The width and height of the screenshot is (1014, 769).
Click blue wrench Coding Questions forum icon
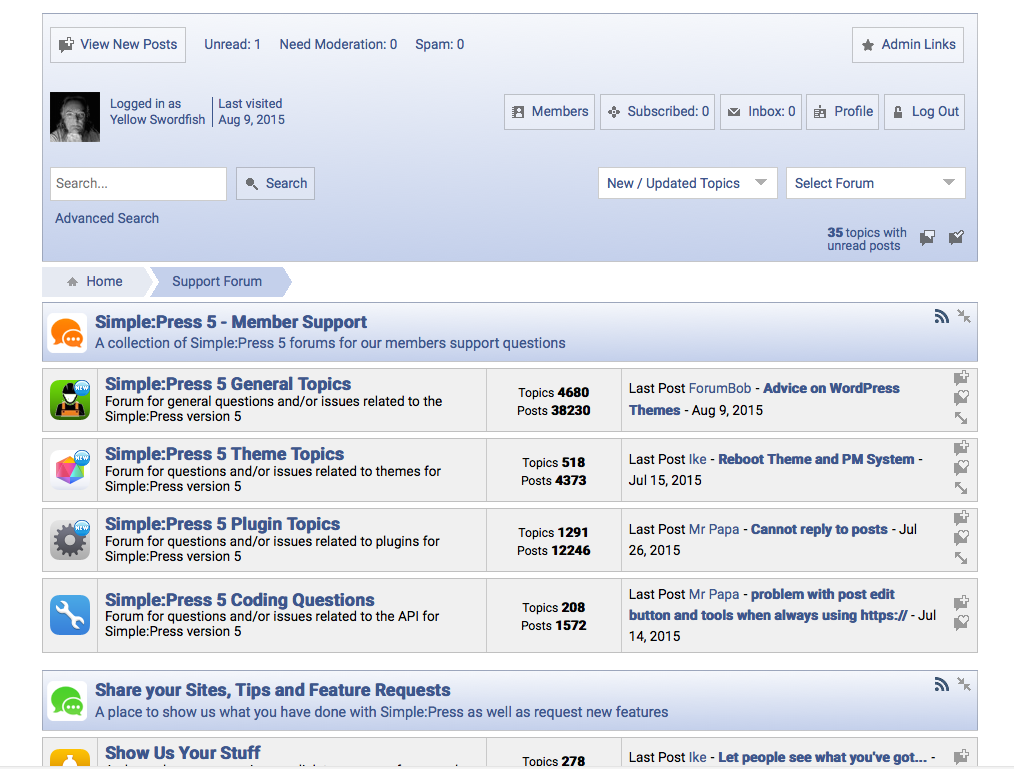(70, 615)
